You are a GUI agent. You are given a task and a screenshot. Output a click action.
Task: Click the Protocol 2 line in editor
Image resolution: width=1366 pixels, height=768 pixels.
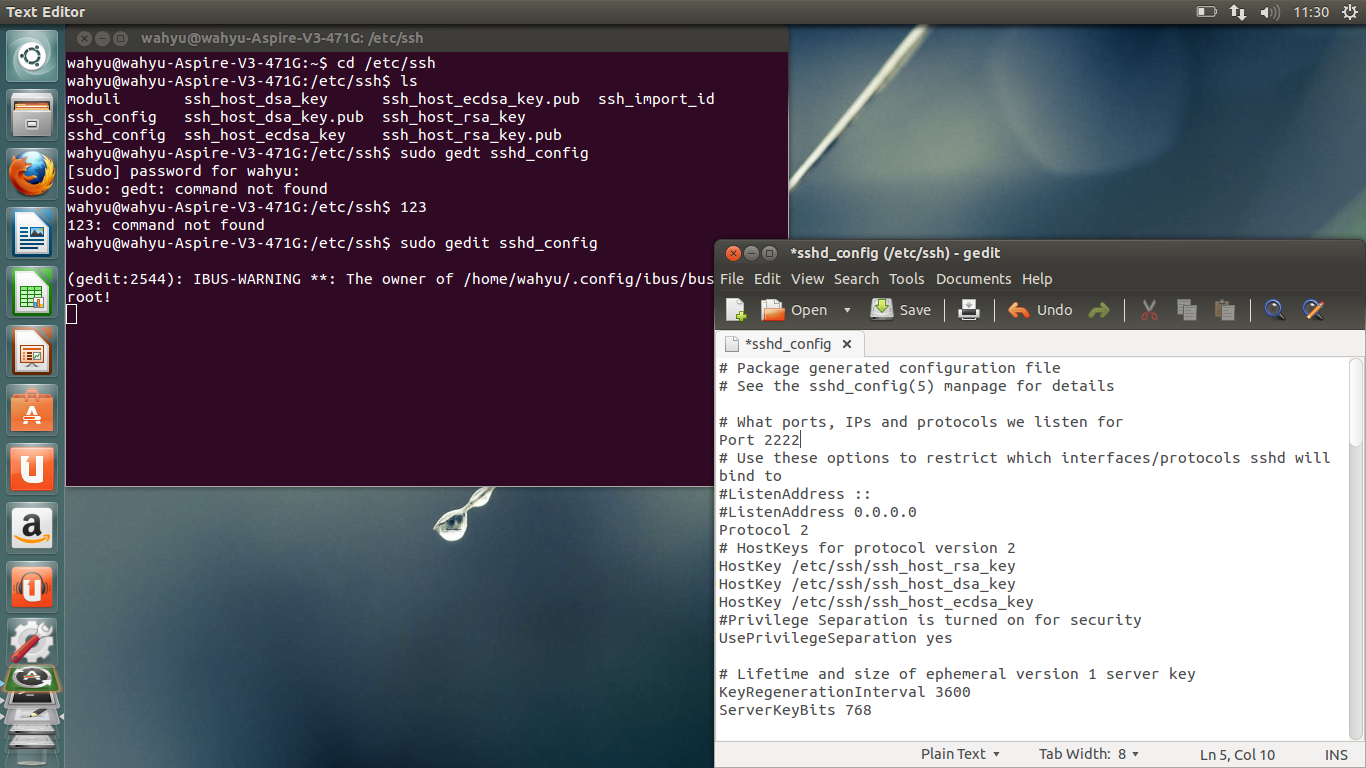point(764,530)
